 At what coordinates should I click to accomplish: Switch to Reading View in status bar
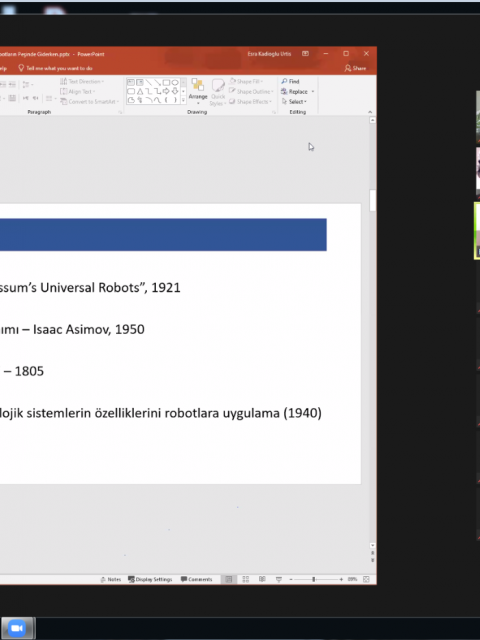(262, 579)
